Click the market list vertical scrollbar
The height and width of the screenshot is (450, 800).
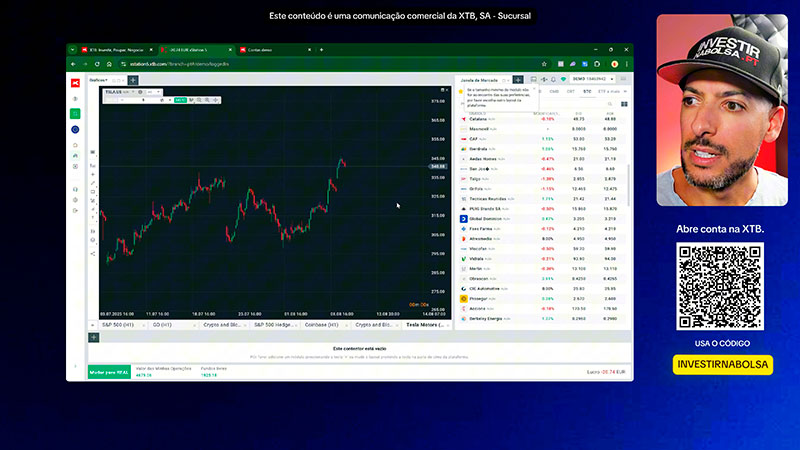(x=629, y=185)
